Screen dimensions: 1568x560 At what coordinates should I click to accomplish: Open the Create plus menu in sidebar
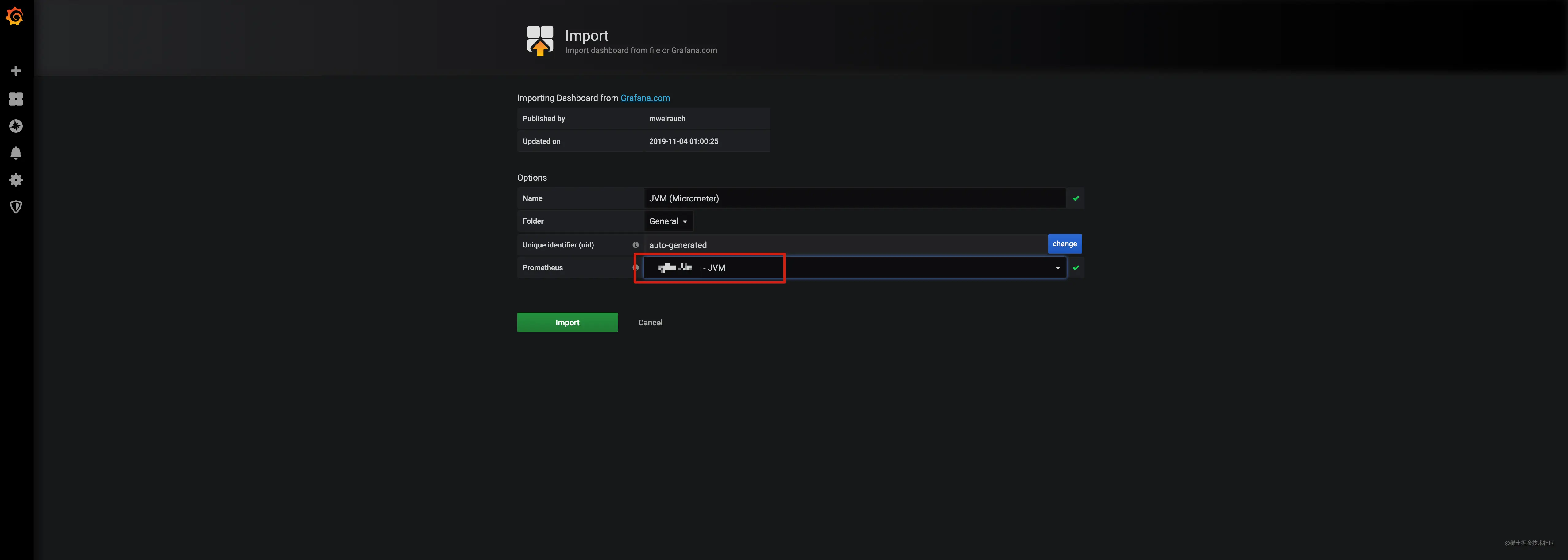click(x=16, y=71)
